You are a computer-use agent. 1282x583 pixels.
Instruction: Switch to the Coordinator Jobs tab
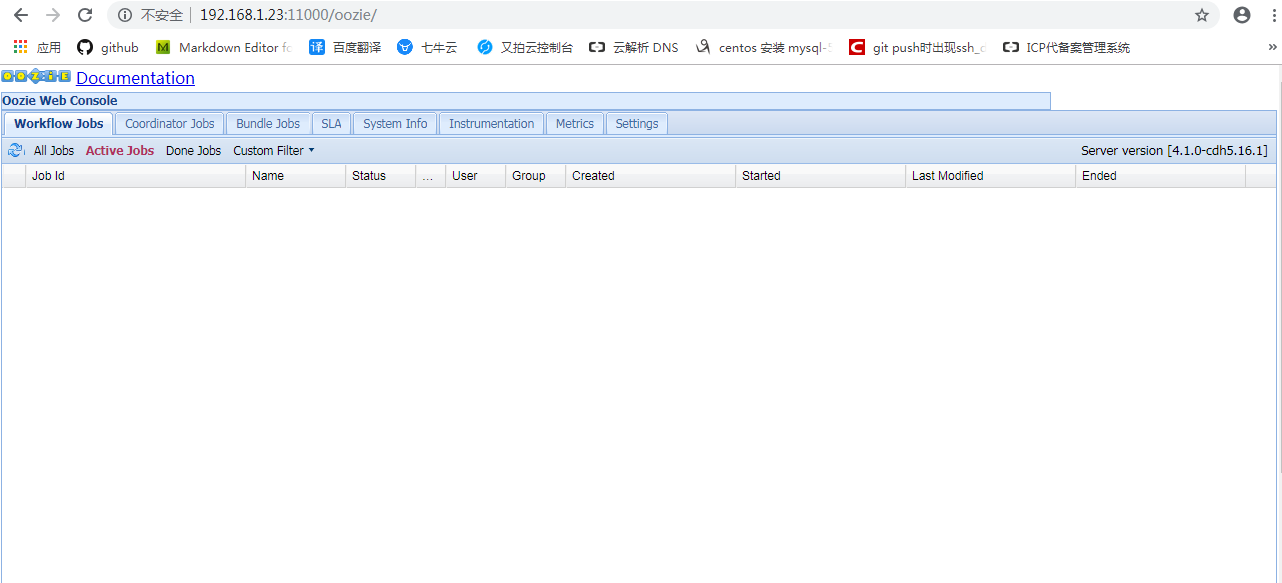(x=169, y=123)
